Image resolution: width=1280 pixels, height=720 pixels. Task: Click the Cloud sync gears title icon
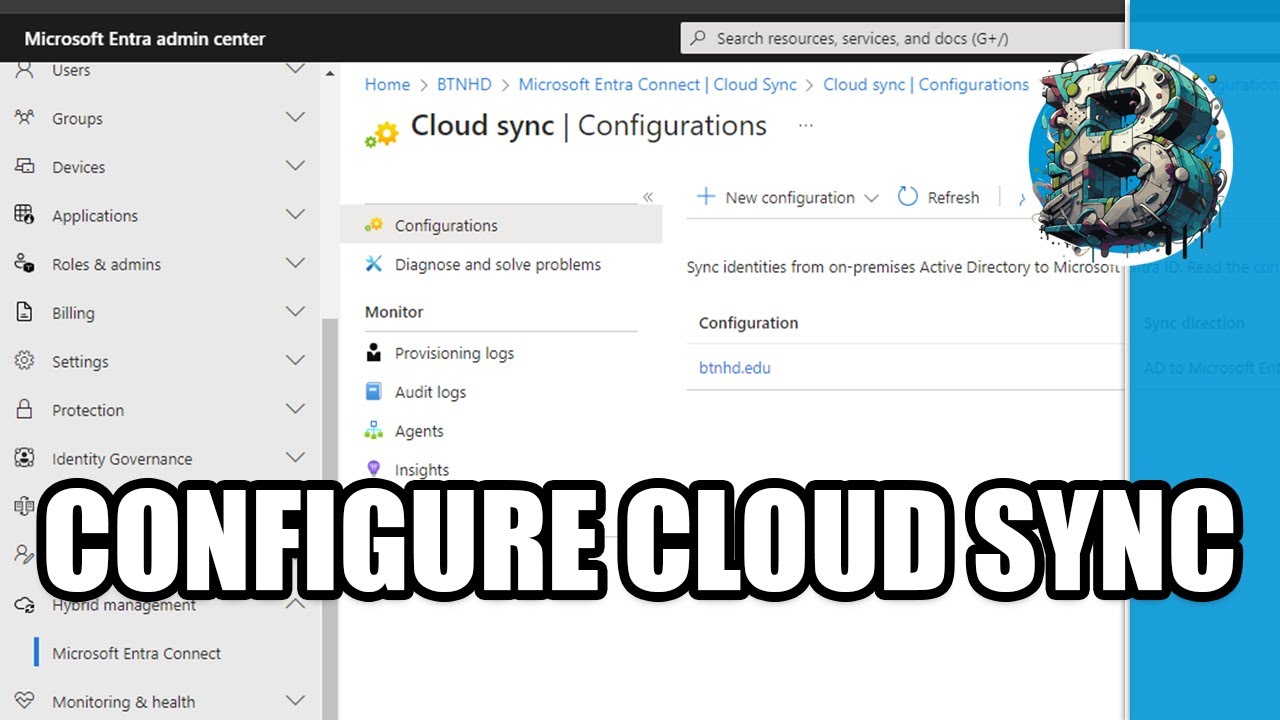[381, 134]
